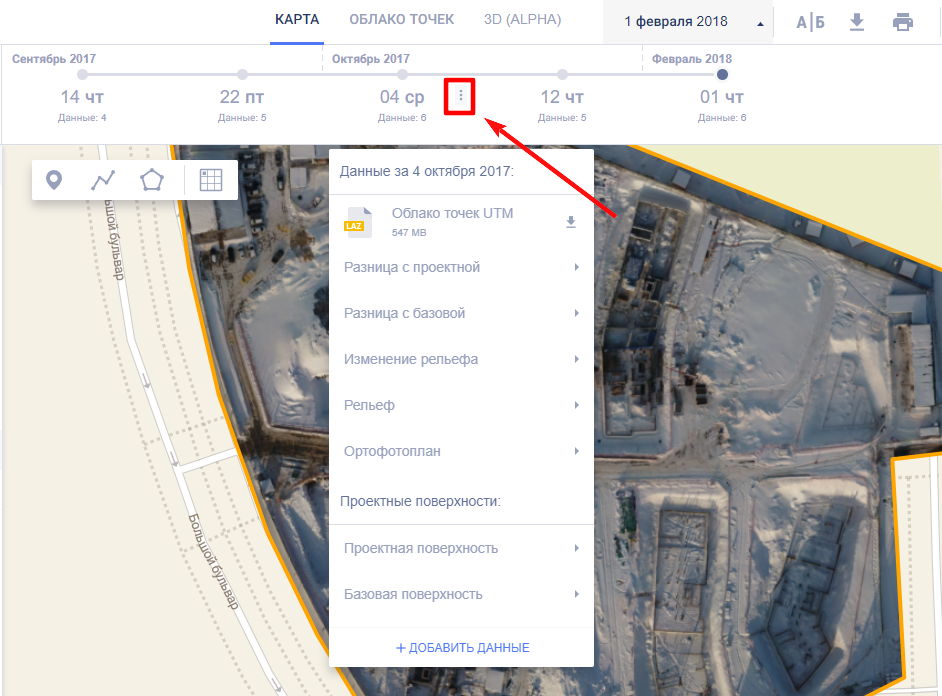This screenshot has height=696, width=942.
Task: Open the Базовая поверхность menu item
Action: [x=461, y=594]
